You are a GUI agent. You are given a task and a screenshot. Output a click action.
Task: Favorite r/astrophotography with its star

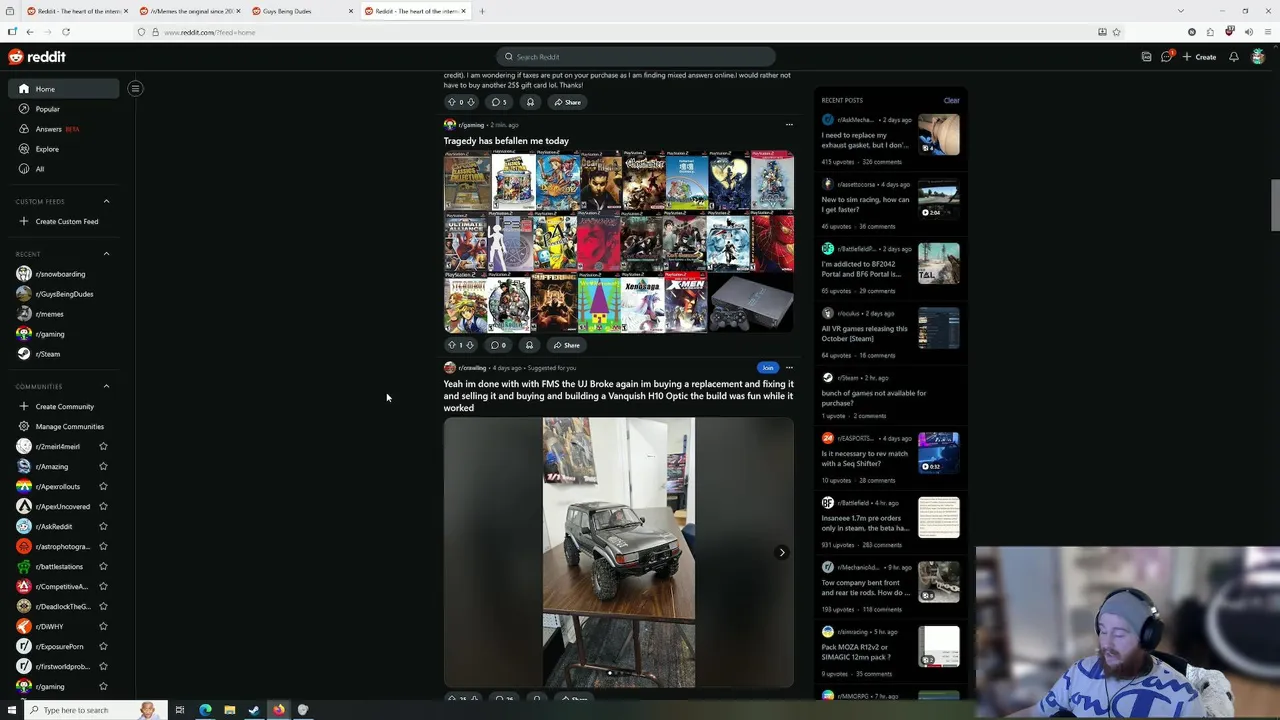pyautogui.click(x=103, y=546)
